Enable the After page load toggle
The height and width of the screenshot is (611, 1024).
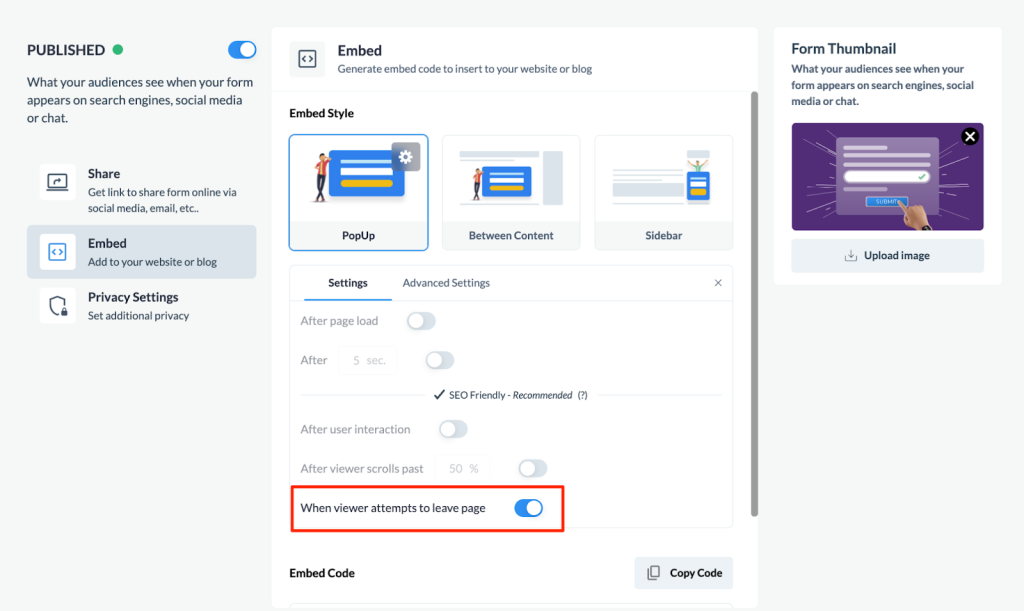pyautogui.click(x=421, y=321)
